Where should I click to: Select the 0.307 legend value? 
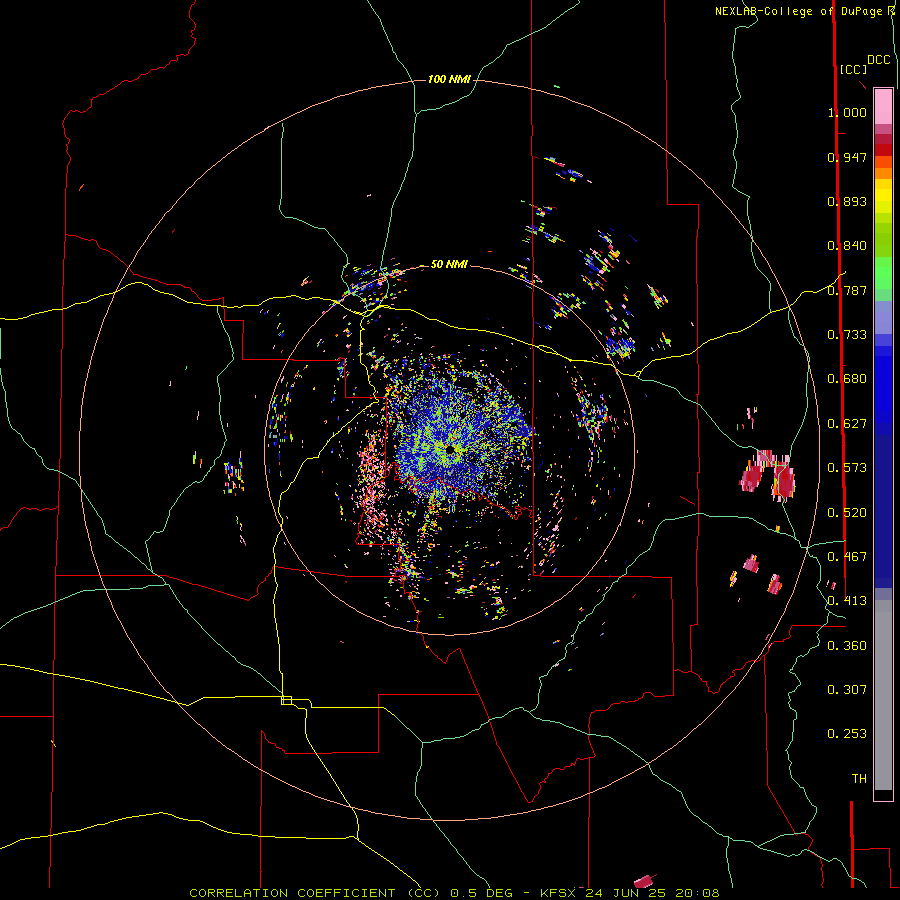847,690
